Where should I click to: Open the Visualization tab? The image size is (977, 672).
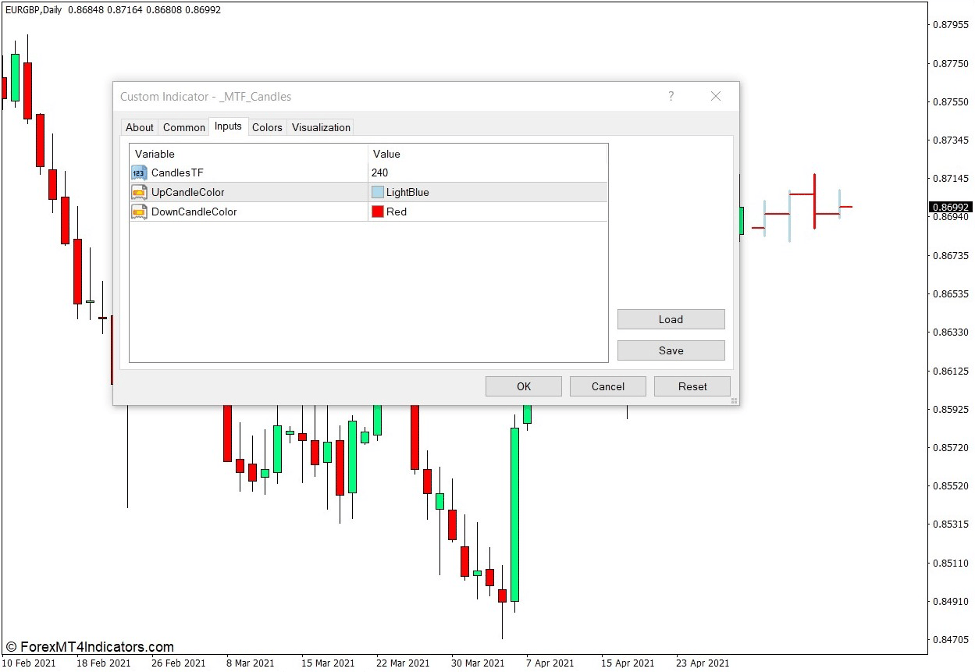click(320, 127)
